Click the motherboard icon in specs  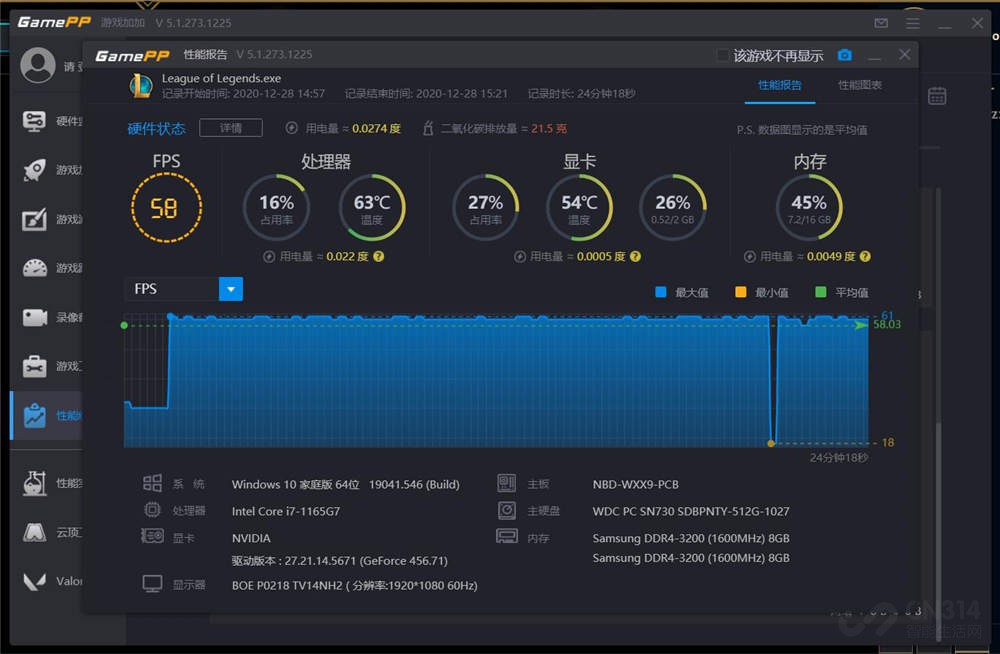pyautogui.click(x=507, y=483)
